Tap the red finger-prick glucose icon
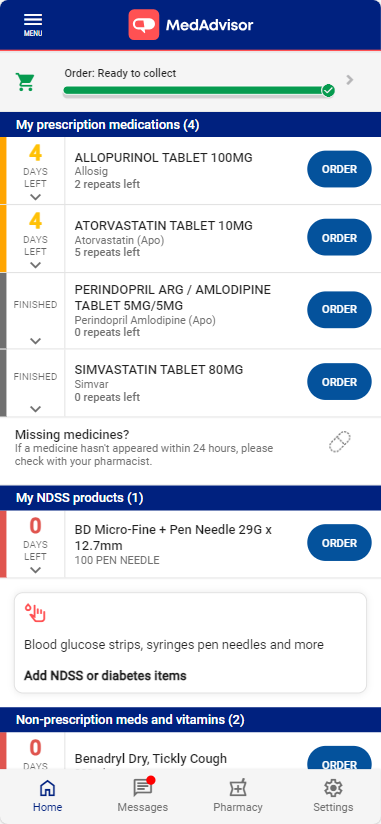This screenshot has width=381, height=824. click(35, 613)
